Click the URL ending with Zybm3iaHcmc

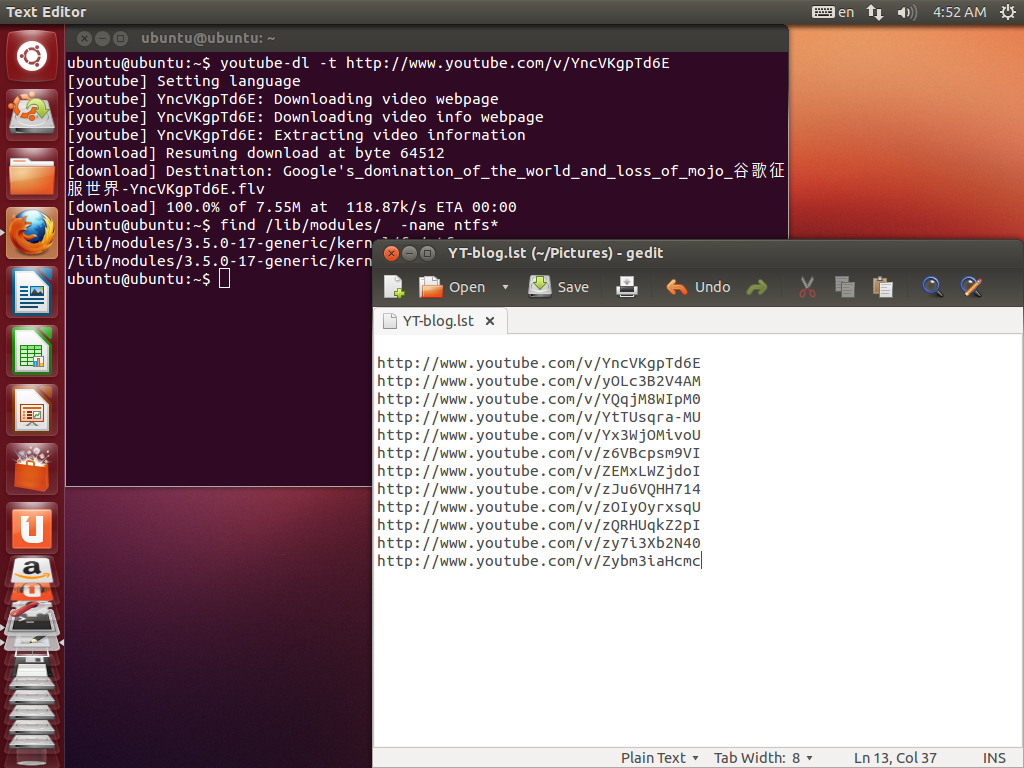(x=539, y=561)
